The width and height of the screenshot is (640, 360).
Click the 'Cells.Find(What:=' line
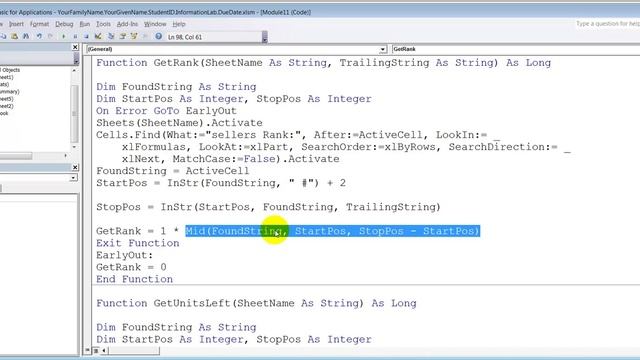tap(298, 135)
